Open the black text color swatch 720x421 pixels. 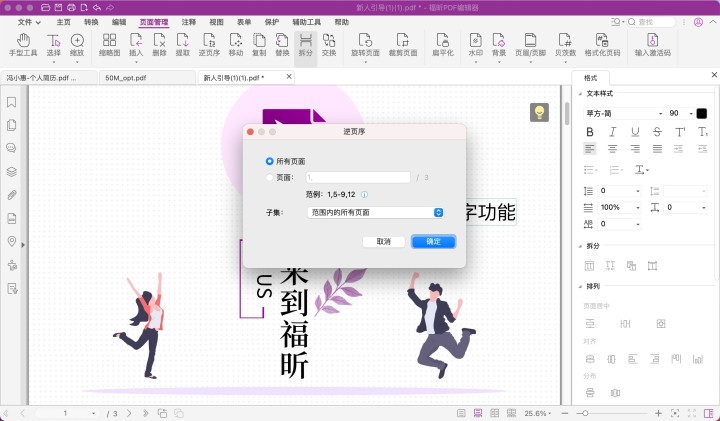point(702,113)
